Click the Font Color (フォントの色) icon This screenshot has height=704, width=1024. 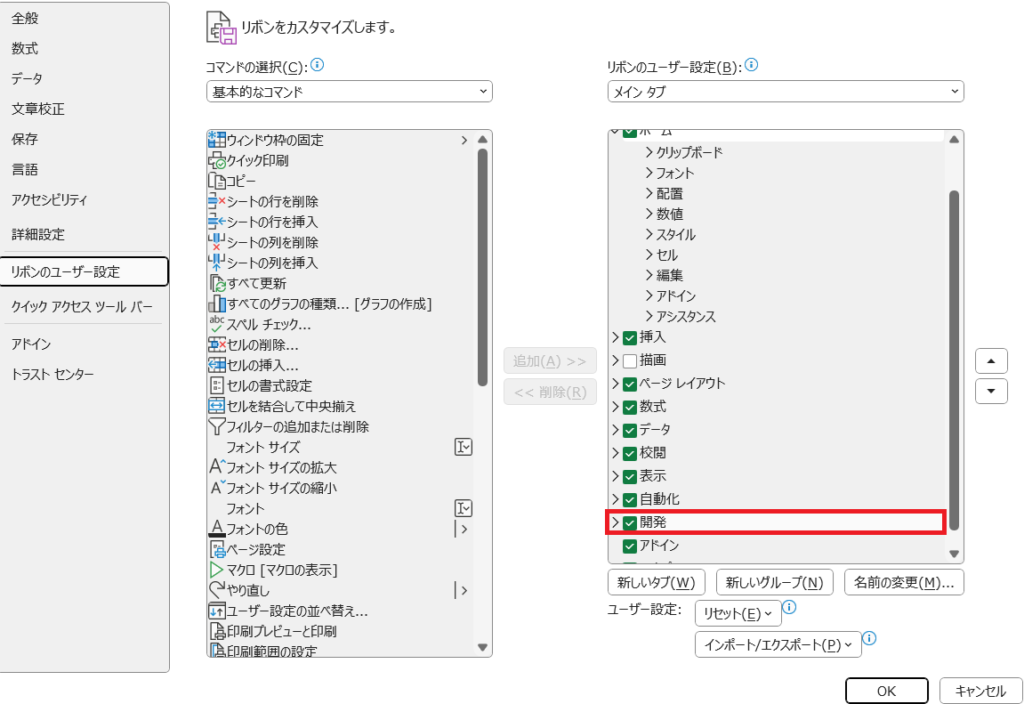(x=216, y=528)
